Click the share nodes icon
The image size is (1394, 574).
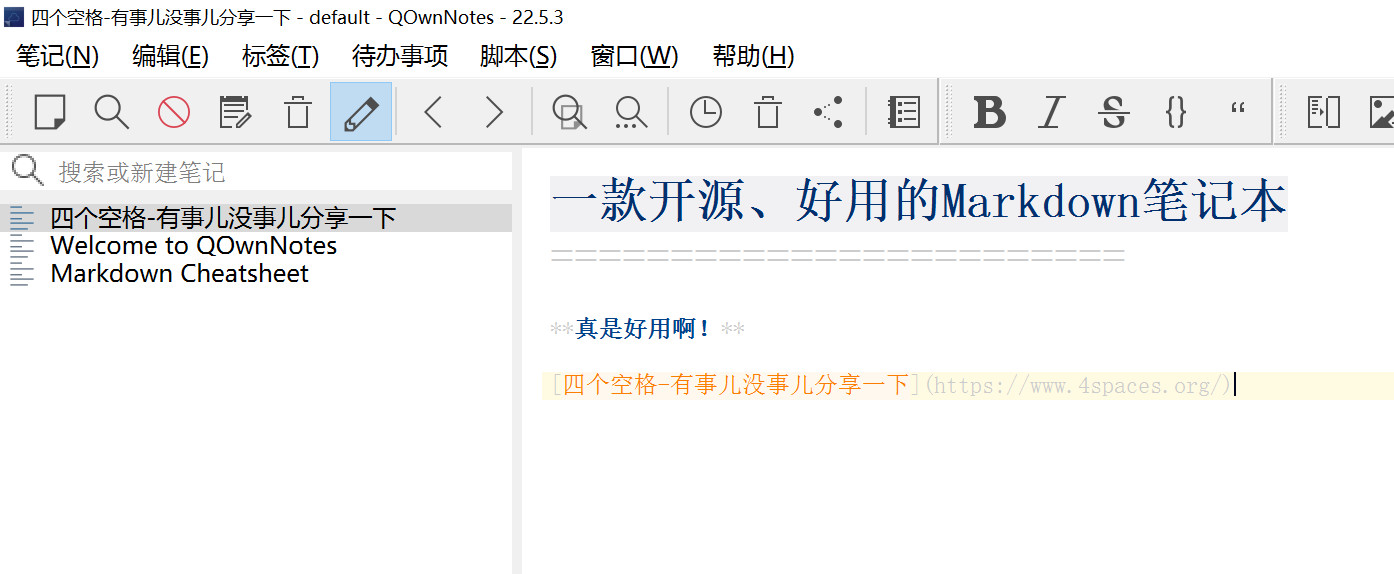click(828, 112)
